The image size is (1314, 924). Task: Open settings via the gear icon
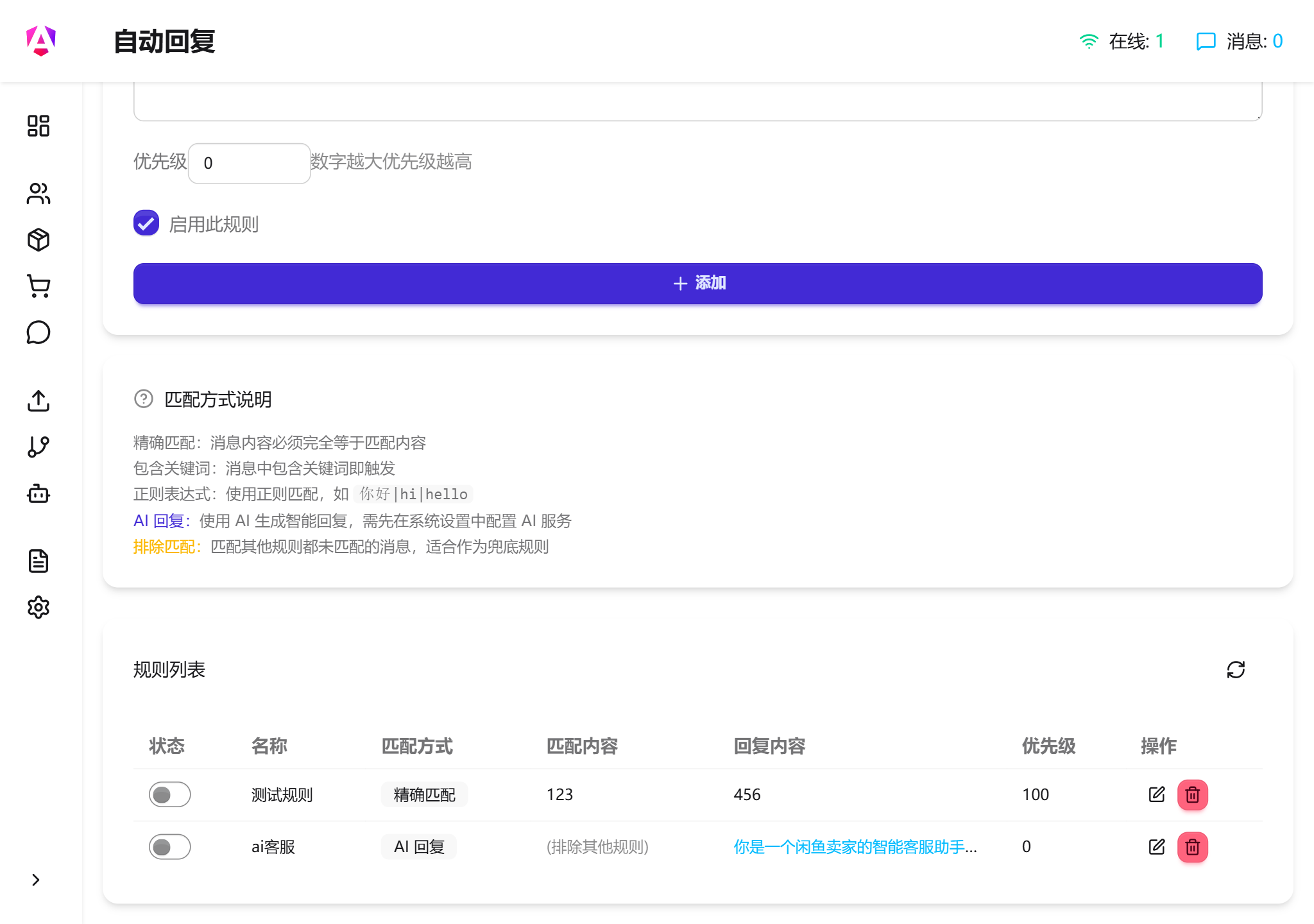(x=38, y=607)
